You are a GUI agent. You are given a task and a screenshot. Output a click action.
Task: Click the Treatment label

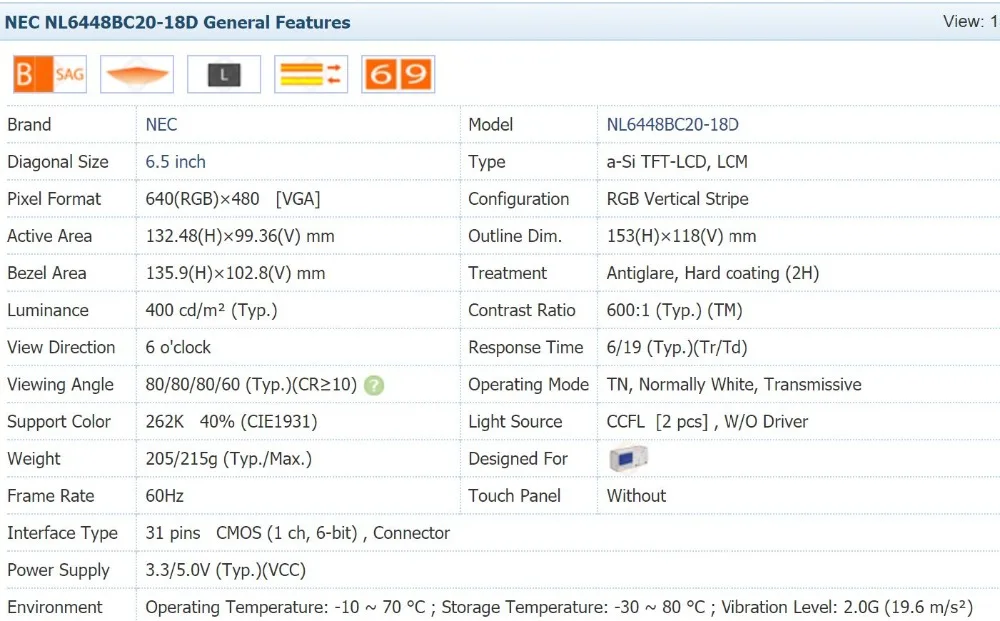pos(508,273)
